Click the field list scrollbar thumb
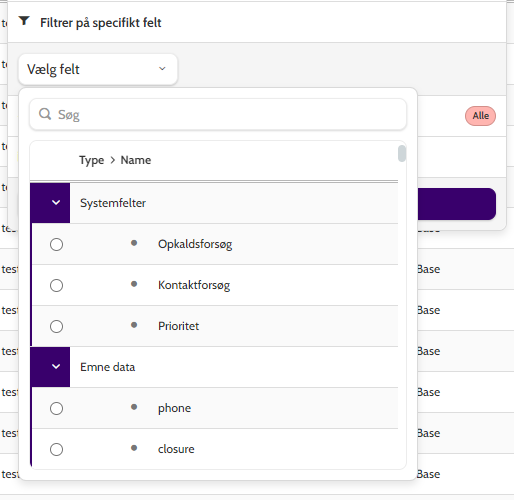Screen dimensions: 514x500 pos(402,153)
